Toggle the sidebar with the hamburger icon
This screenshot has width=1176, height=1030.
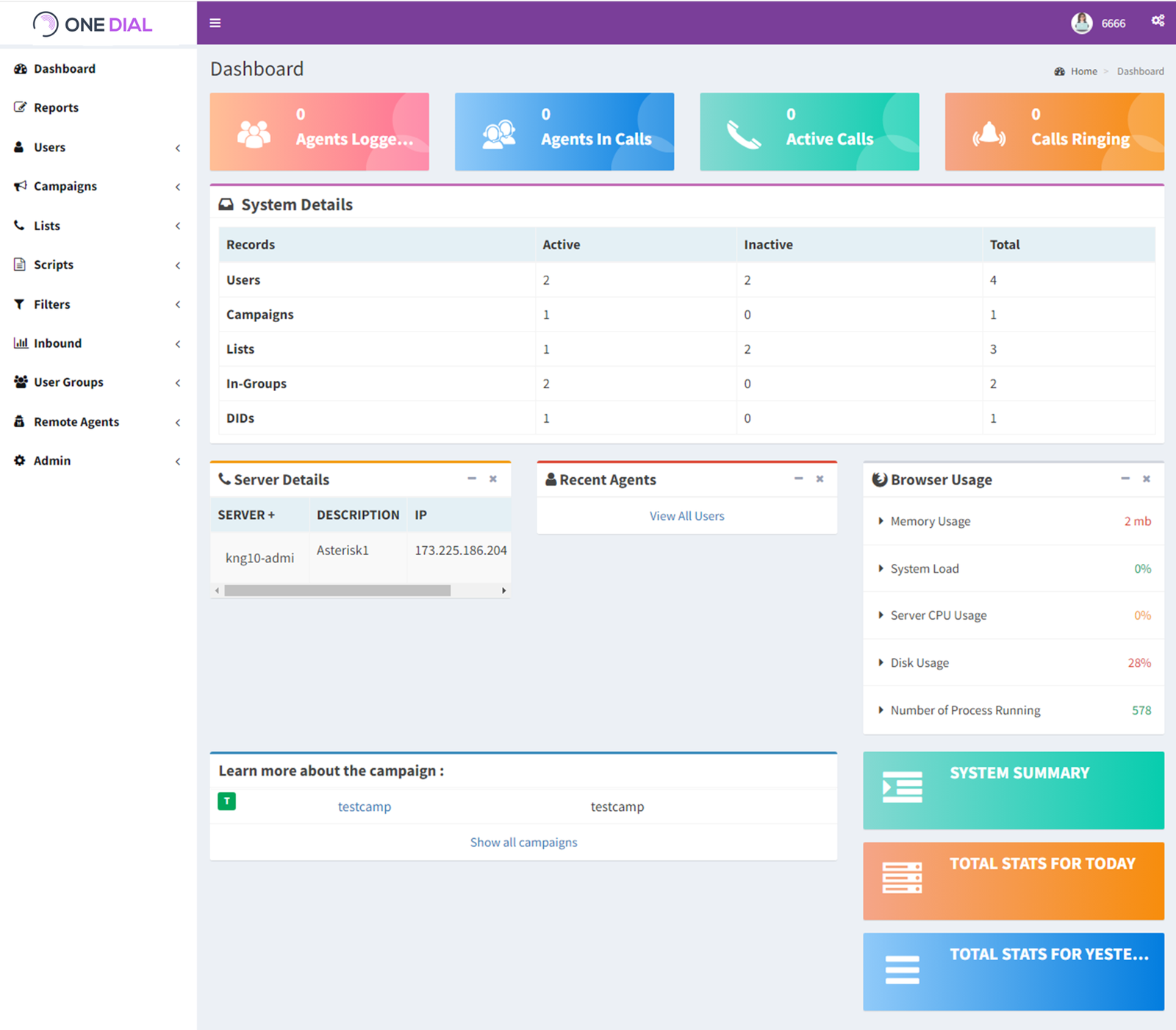pos(215,23)
